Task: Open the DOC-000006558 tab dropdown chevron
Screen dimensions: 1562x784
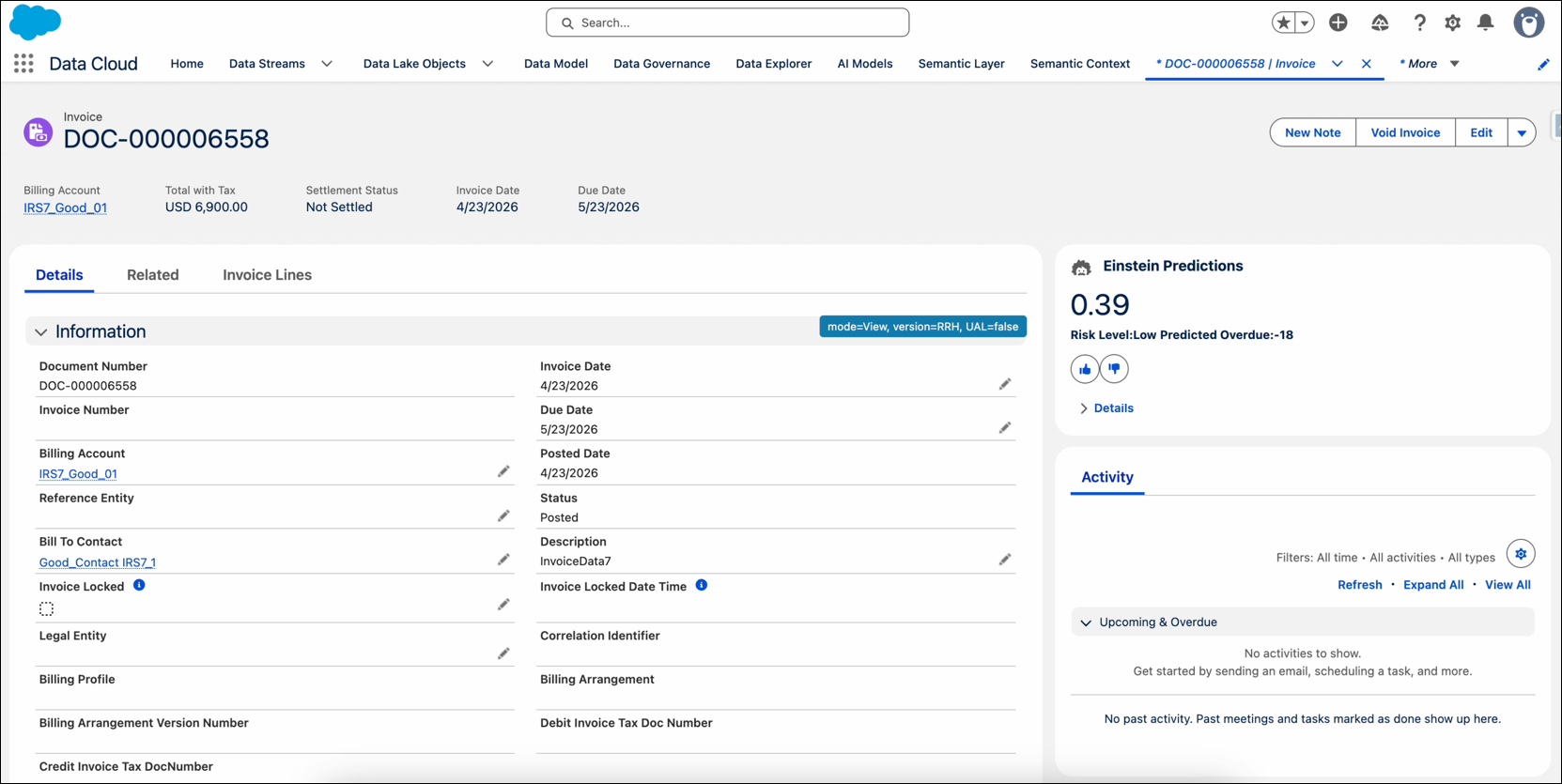Action: 1338,64
